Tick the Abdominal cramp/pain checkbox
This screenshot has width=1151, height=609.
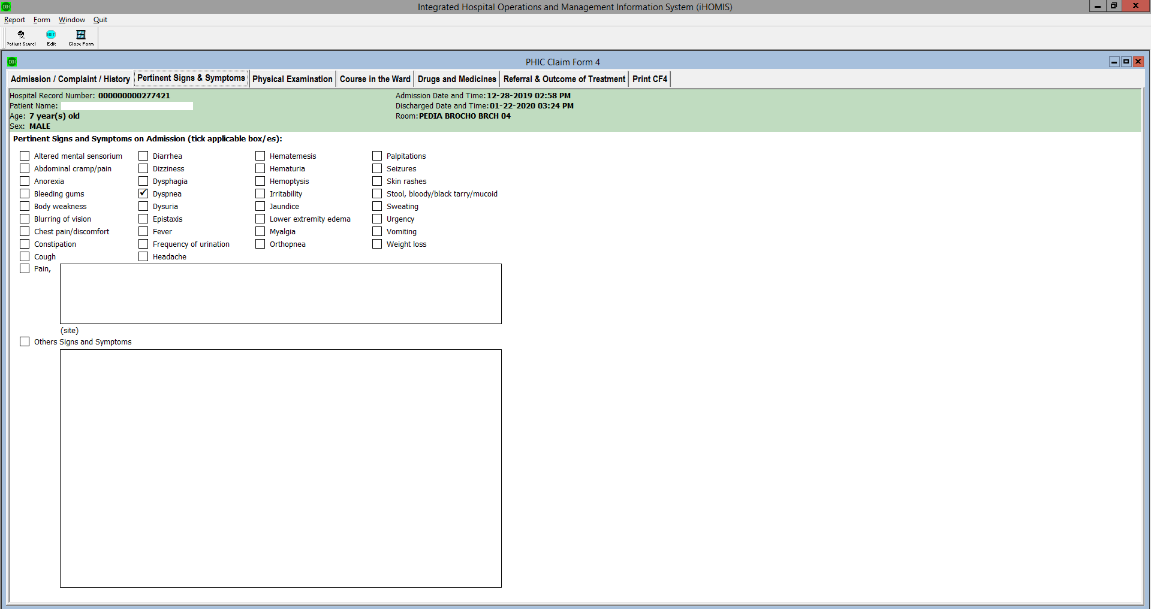[25, 169]
